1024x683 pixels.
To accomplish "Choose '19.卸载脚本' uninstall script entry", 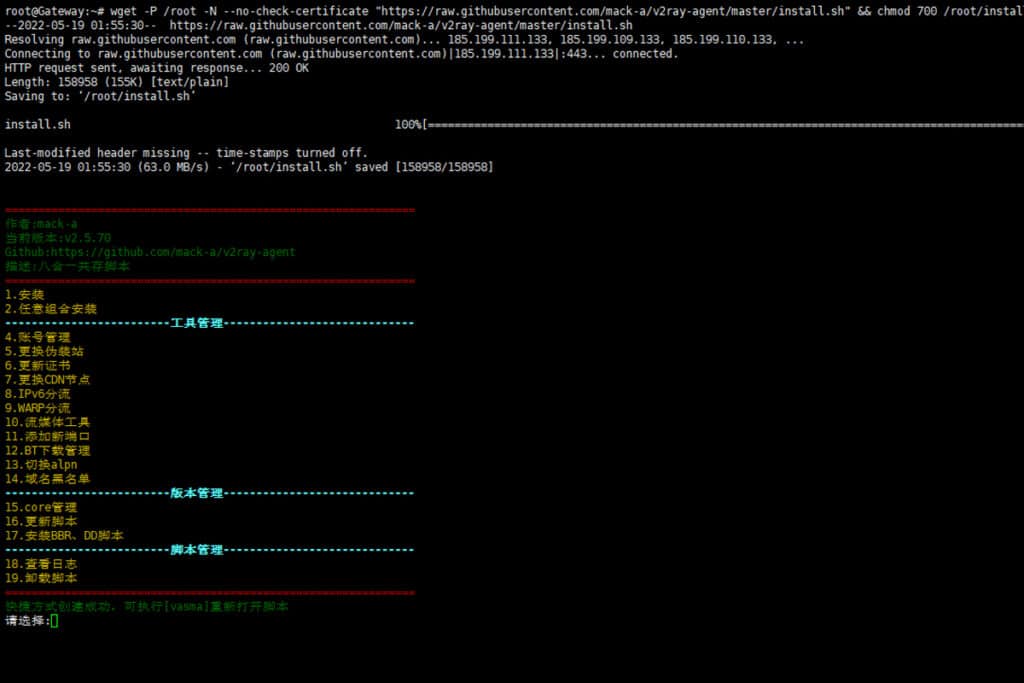I will tap(41, 578).
